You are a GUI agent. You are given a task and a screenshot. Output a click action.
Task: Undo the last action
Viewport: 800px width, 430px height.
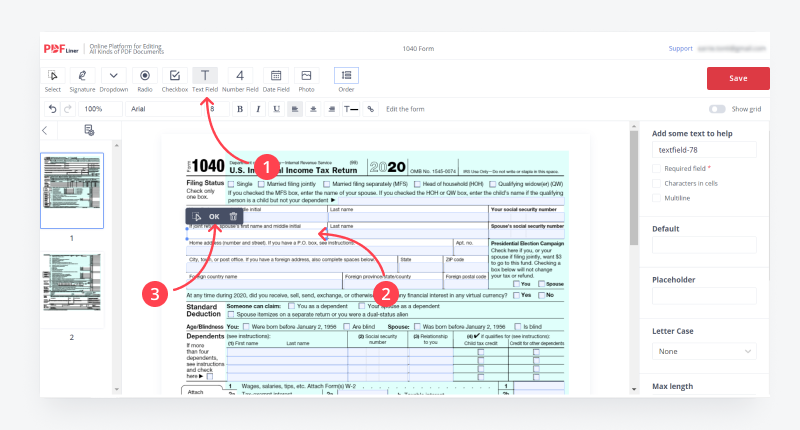point(52,109)
